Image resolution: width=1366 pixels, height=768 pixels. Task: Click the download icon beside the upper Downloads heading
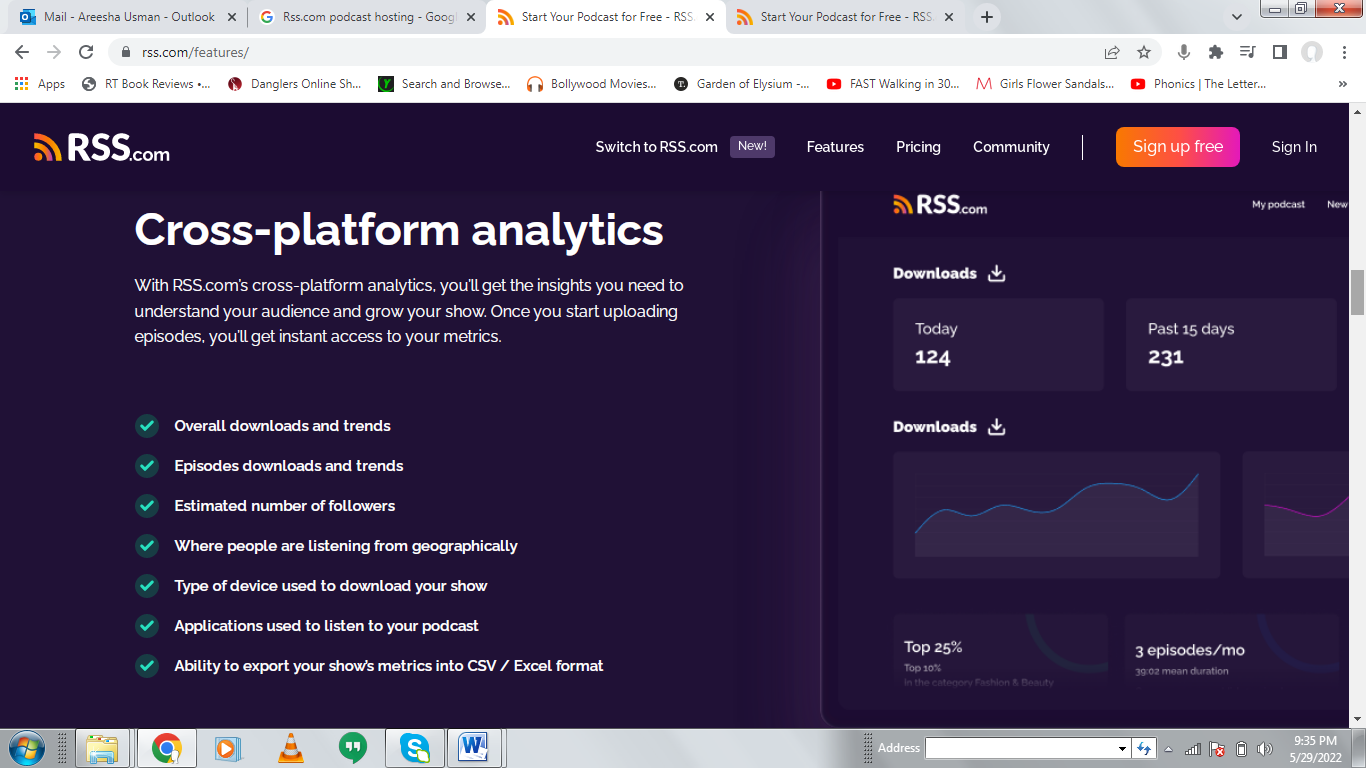(996, 273)
